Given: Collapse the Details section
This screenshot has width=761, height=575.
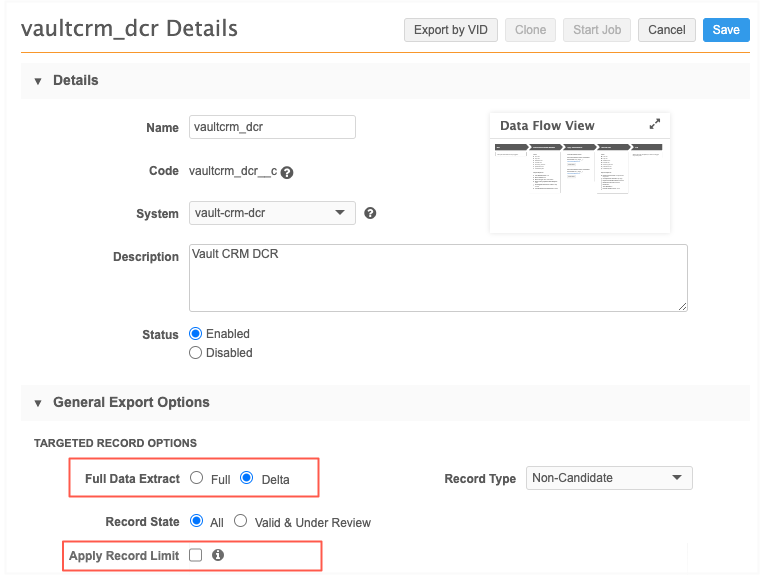Looking at the screenshot, I should point(38,81).
